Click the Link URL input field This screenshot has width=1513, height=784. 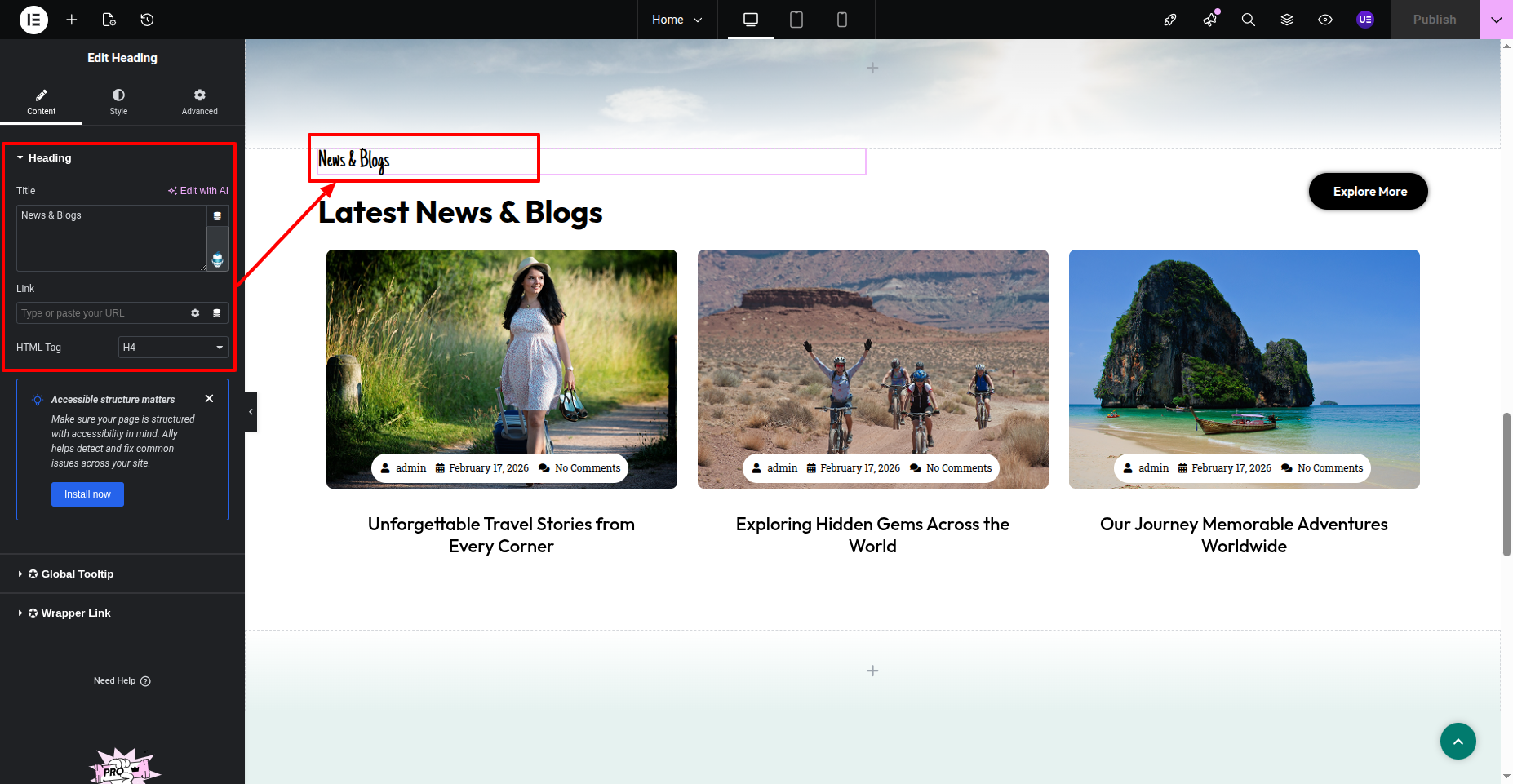[100, 313]
